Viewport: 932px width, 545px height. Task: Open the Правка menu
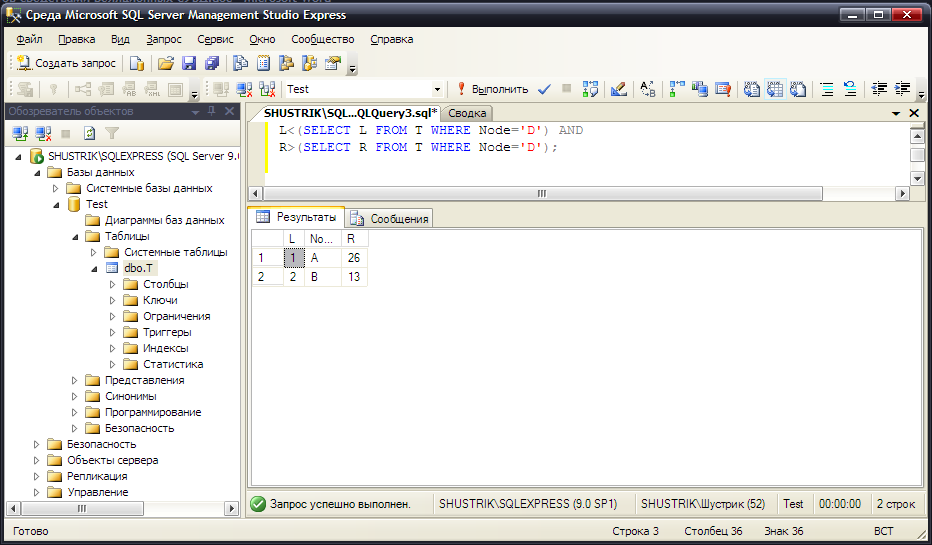77,39
